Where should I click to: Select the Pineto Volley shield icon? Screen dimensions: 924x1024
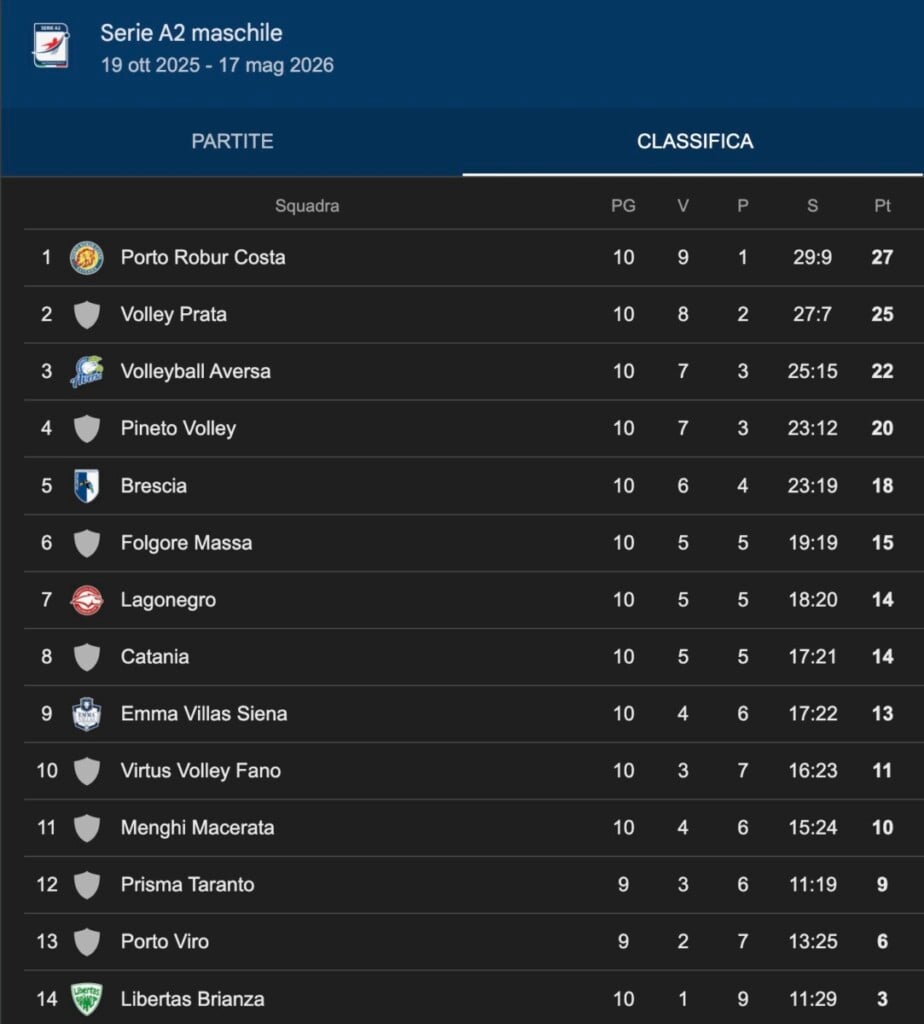pos(86,428)
